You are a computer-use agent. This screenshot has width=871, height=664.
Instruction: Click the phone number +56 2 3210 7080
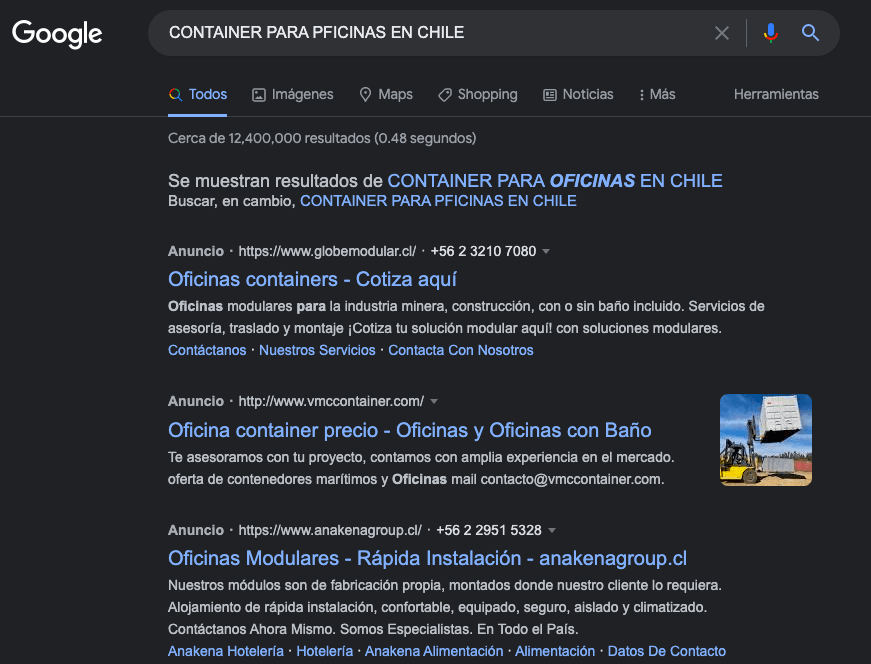tap(483, 251)
